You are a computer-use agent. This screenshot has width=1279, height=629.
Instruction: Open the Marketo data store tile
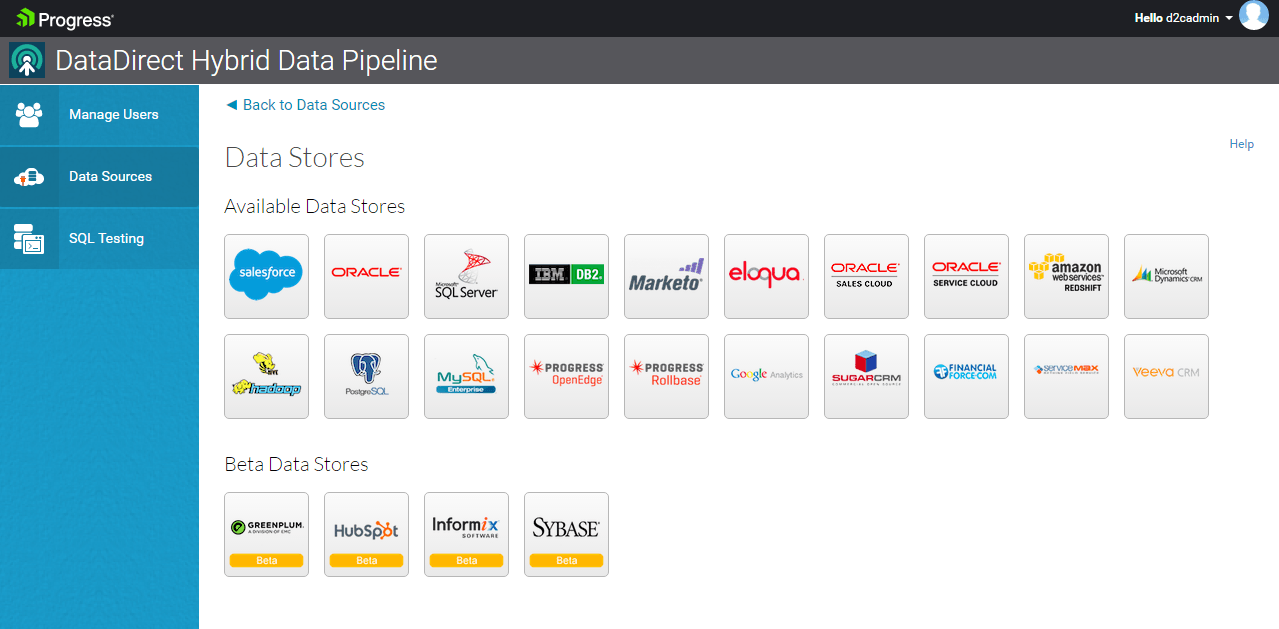[x=666, y=276]
